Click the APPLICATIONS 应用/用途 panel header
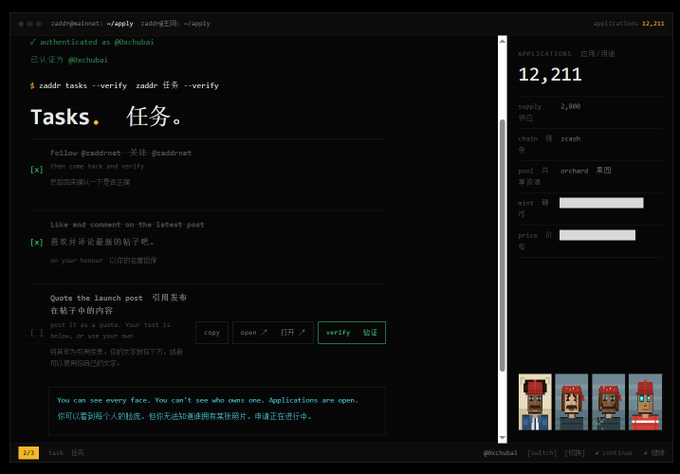The width and height of the screenshot is (680, 474). pyautogui.click(x=566, y=54)
